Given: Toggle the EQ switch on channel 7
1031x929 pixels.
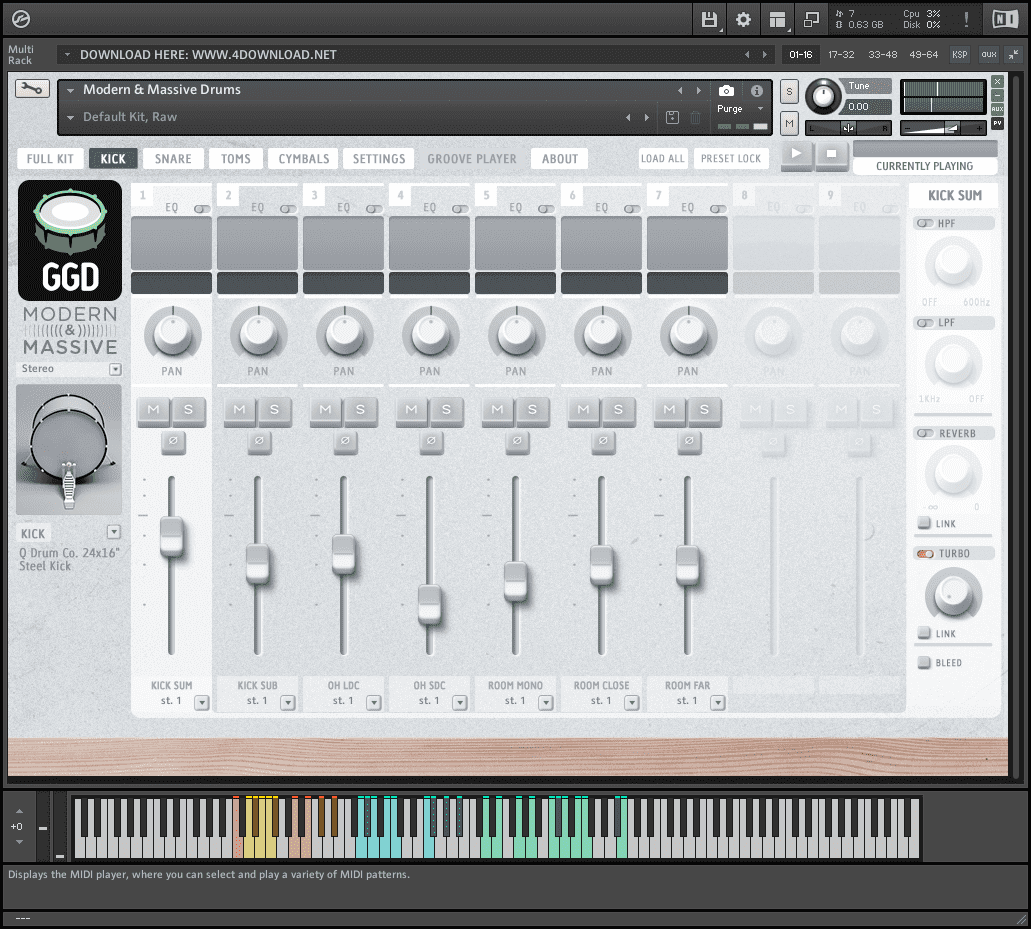Looking at the screenshot, I should click(718, 208).
